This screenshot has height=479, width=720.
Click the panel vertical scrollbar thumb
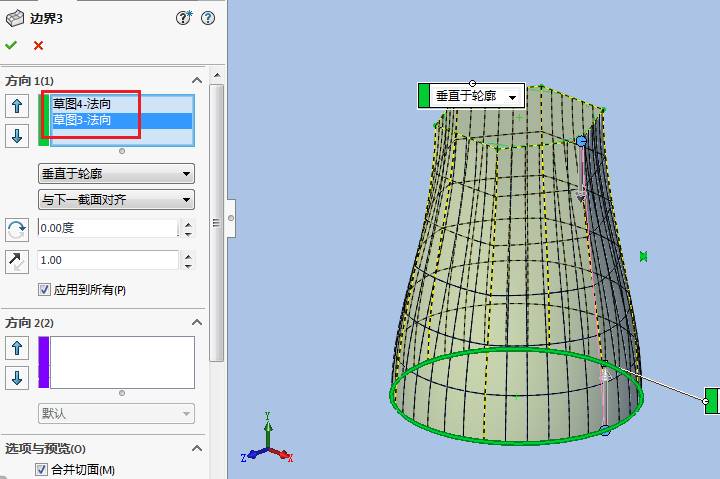tap(217, 223)
